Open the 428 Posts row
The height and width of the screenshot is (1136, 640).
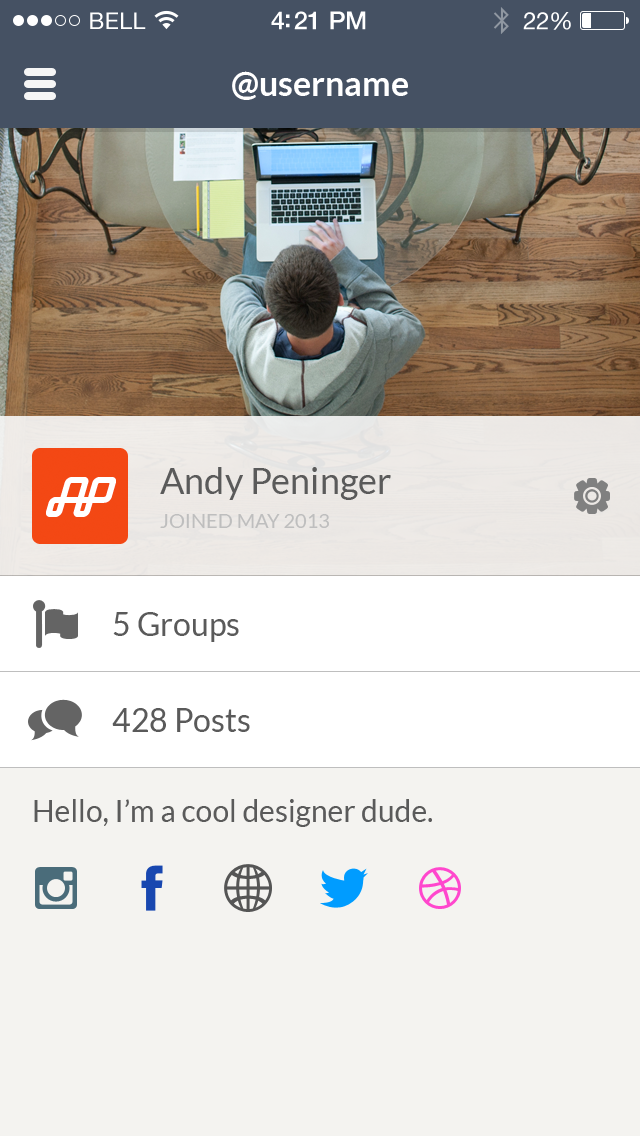coord(320,719)
